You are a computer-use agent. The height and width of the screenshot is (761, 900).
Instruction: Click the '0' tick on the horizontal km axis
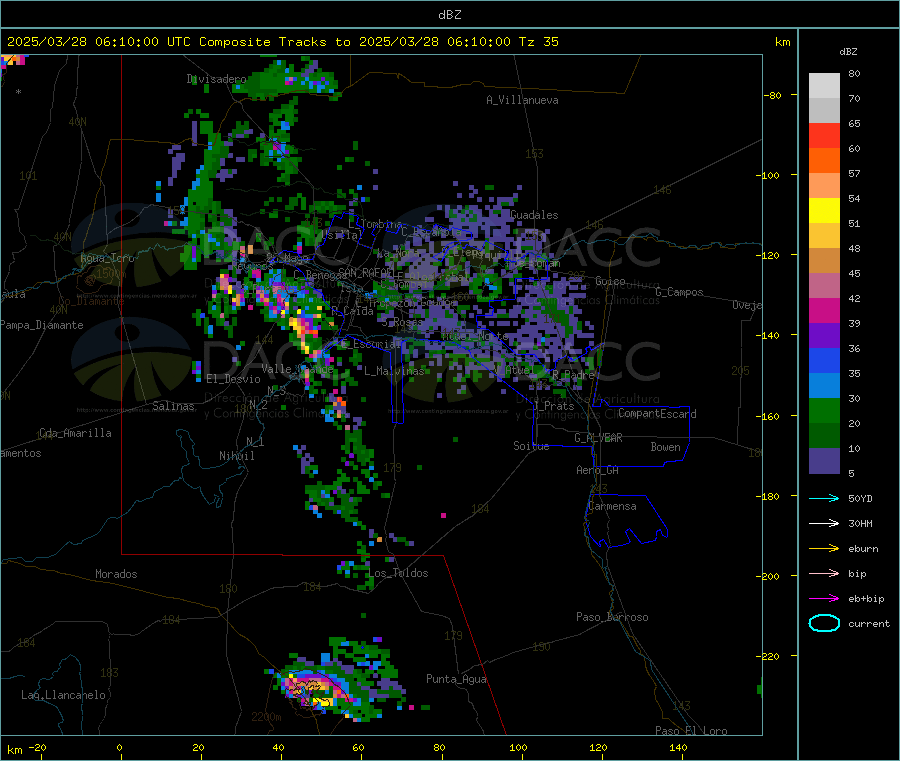pos(119,747)
